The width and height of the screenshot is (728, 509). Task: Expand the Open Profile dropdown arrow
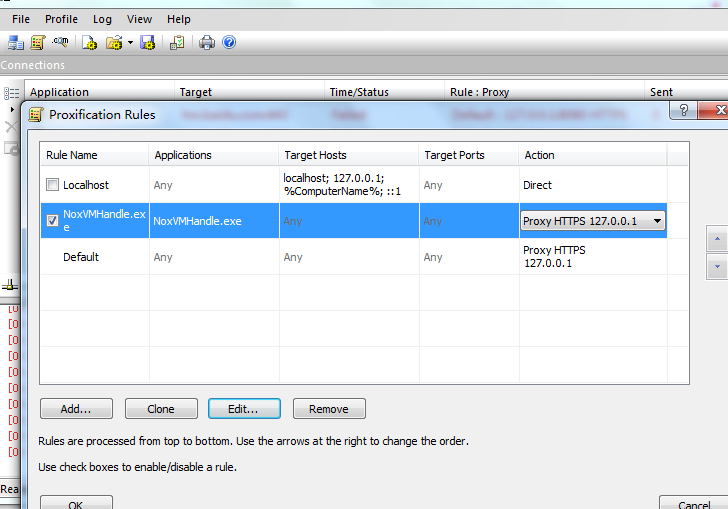pyautogui.click(x=130, y=43)
